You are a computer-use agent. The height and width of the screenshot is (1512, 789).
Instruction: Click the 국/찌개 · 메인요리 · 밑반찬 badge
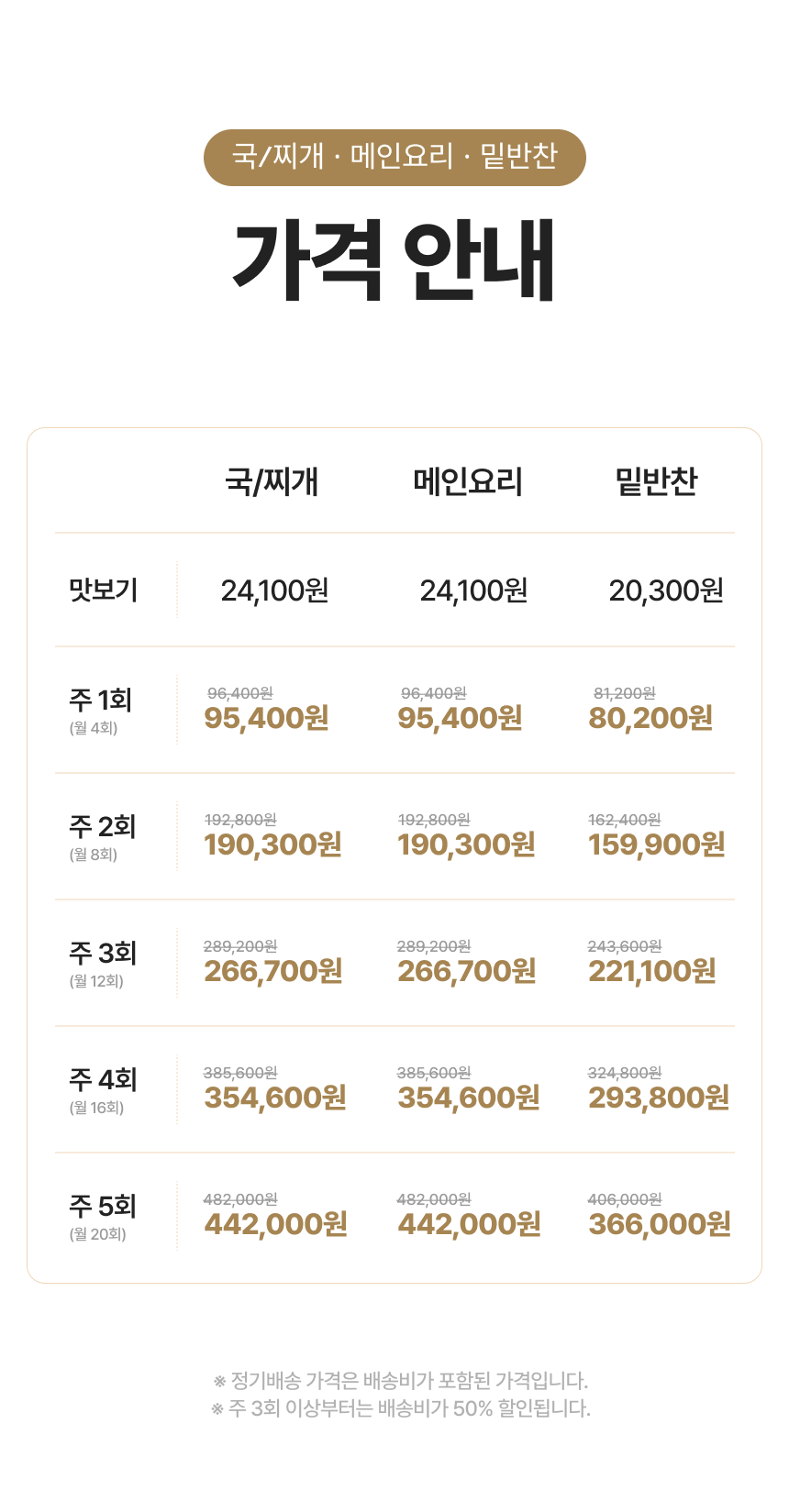pyautogui.click(x=394, y=157)
